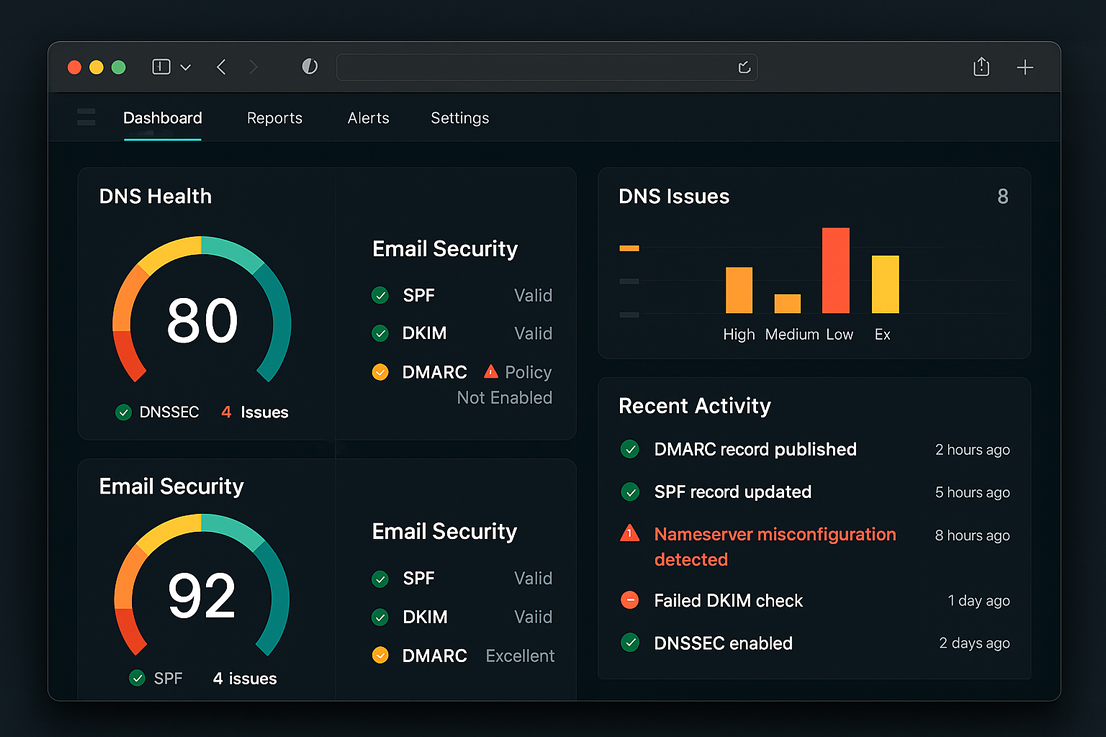Viewport: 1106px width, 737px height.
Task: Open a new tab with plus icon
Action: [1025, 67]
